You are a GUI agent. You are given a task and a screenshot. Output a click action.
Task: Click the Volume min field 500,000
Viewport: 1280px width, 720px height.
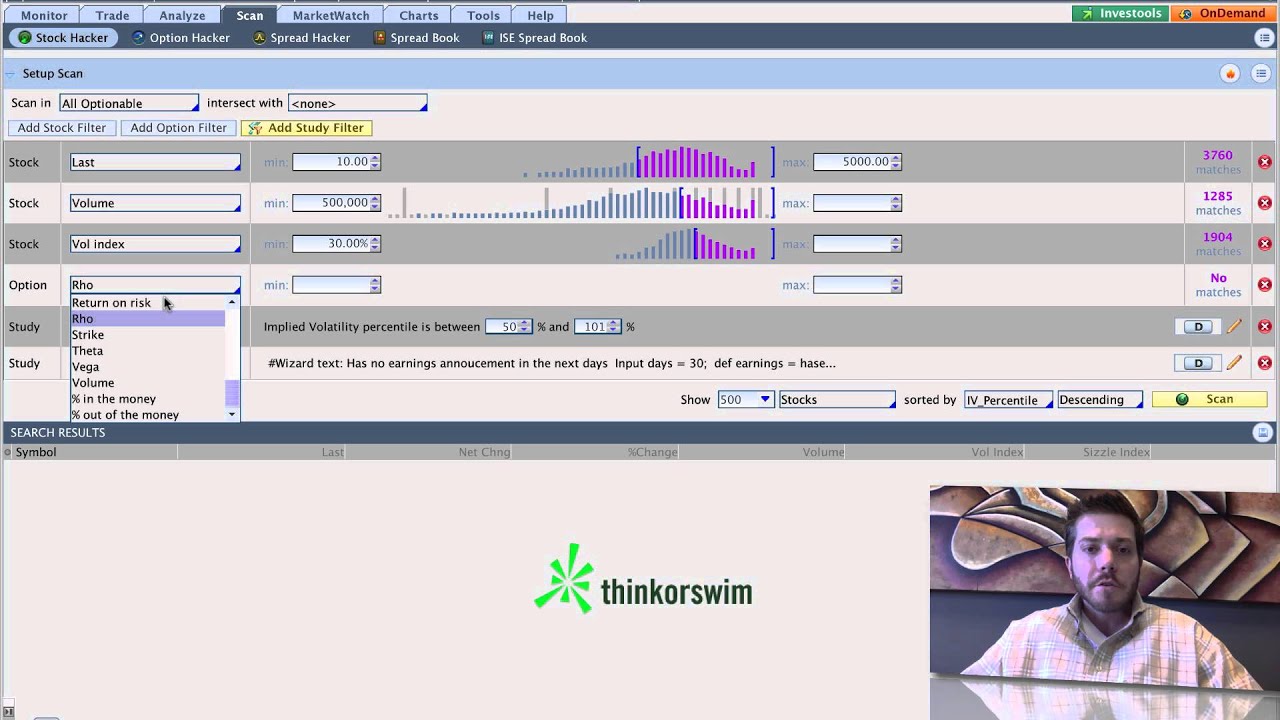coord(331,203)
